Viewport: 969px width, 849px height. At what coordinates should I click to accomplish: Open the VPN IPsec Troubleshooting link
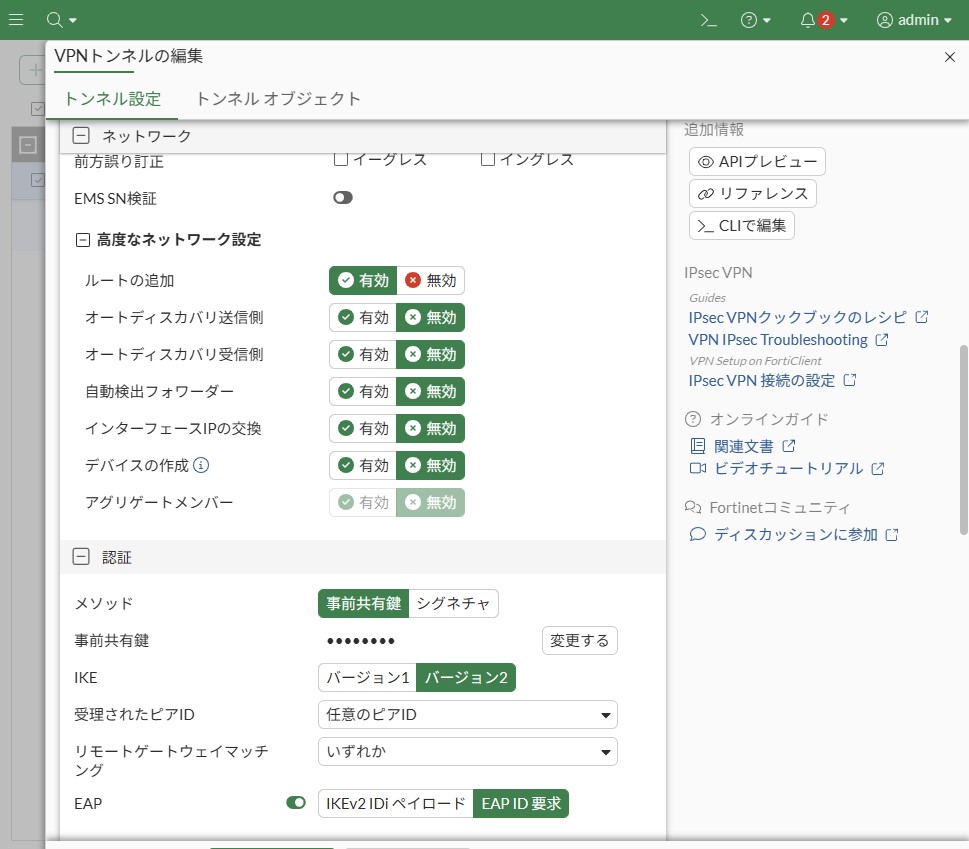coord(778,340)
